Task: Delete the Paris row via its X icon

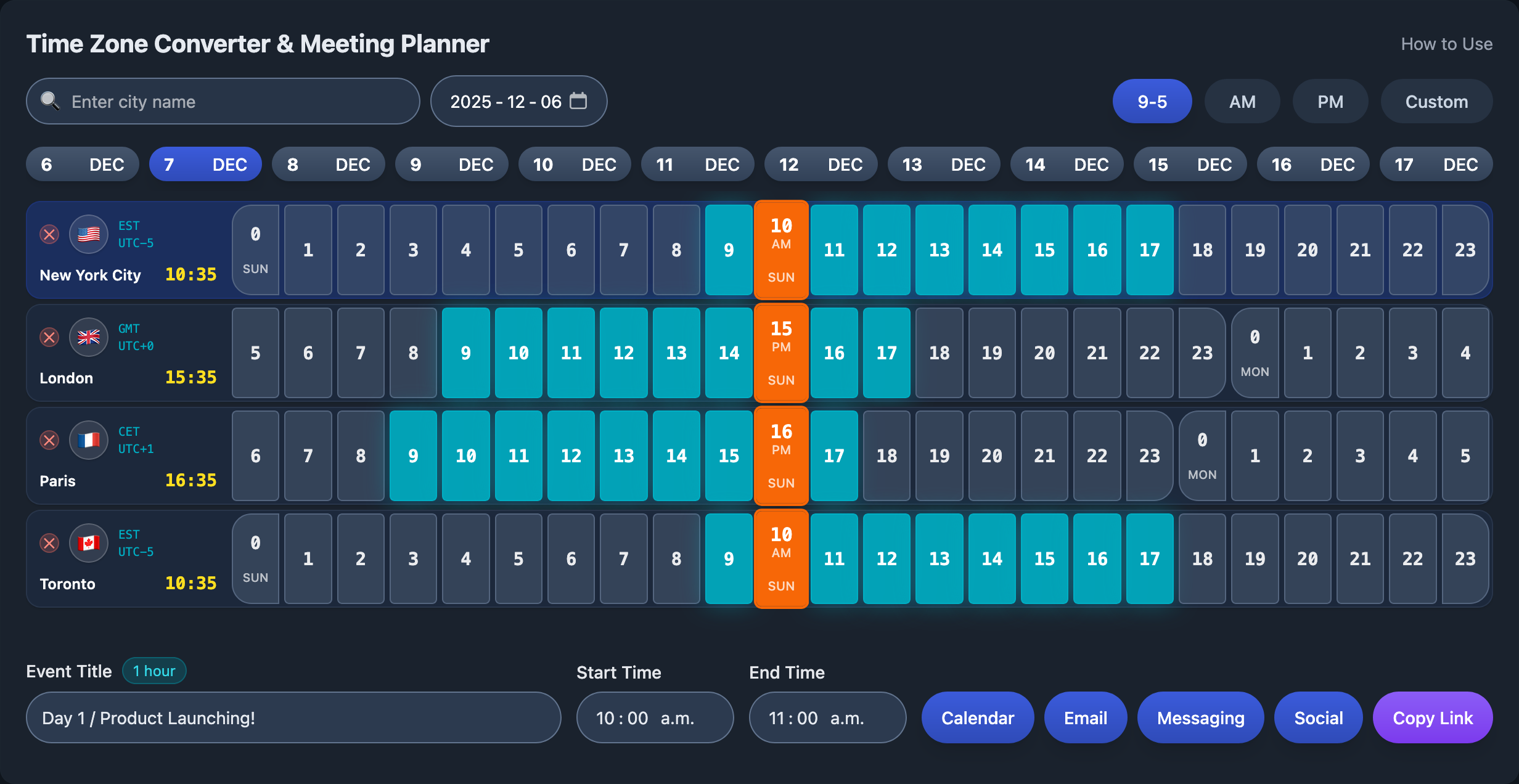Action: point(49,440)
